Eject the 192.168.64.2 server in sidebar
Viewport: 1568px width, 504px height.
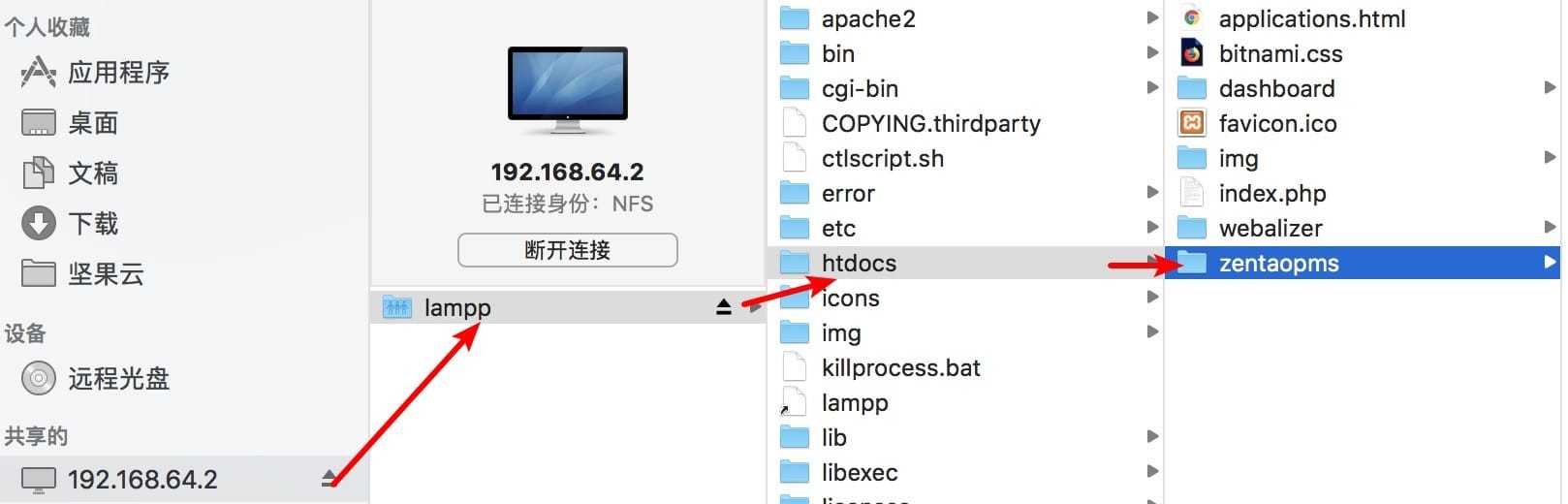pos(329,478)
